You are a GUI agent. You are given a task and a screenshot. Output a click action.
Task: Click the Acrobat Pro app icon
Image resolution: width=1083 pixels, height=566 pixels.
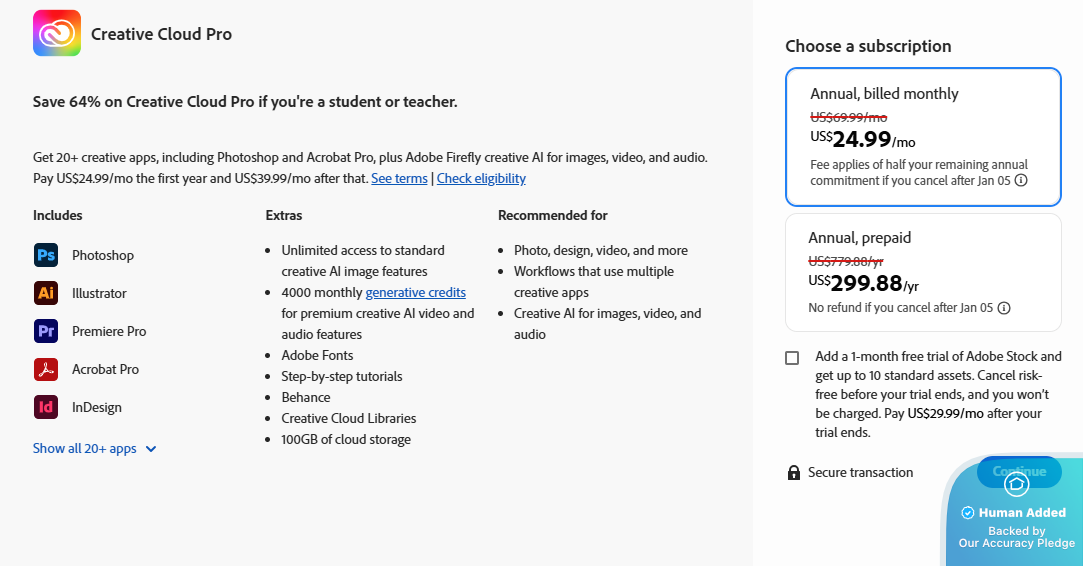pos(46,369)
